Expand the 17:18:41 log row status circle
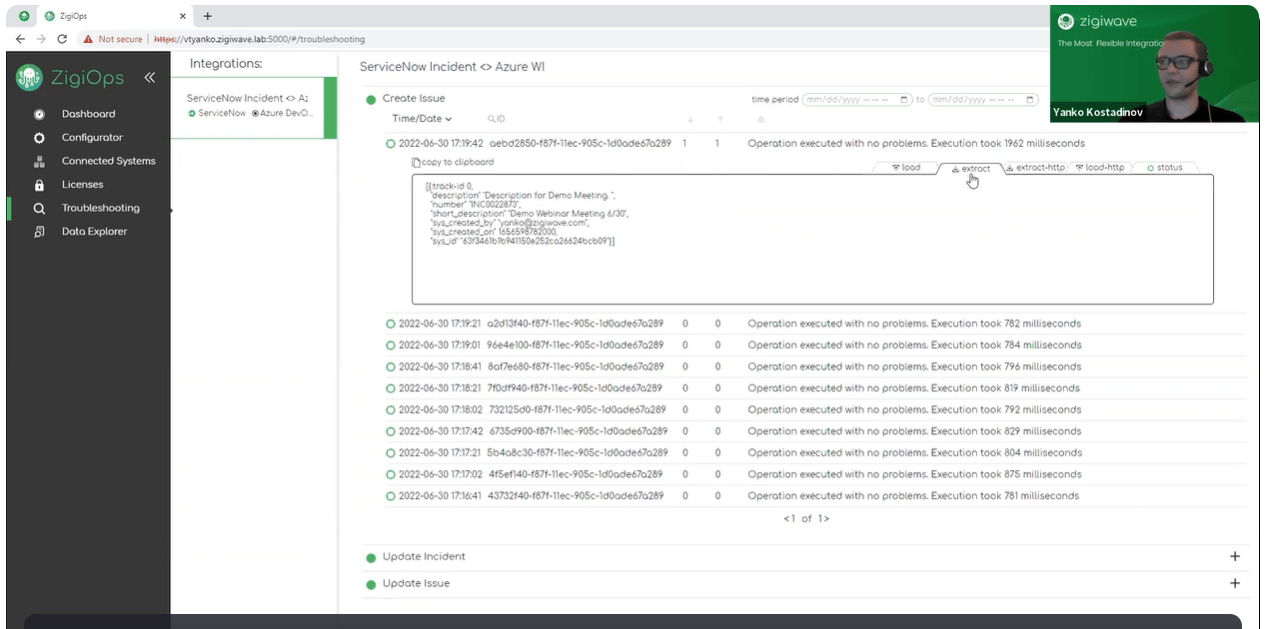1265x629 pixels. pyautogui.click(x=391, y=367)
